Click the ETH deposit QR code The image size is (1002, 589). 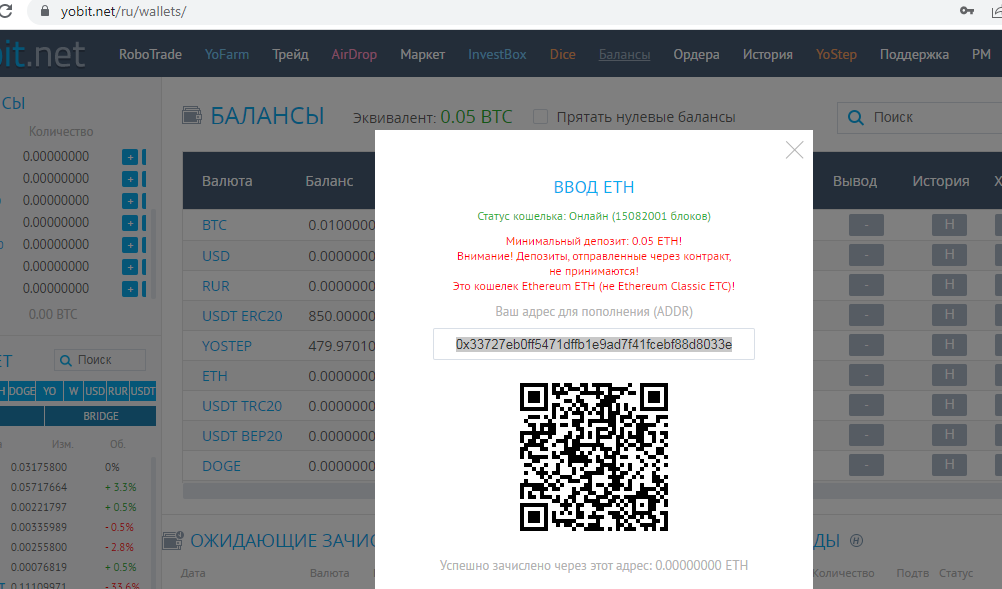click(x=594, y=457)
